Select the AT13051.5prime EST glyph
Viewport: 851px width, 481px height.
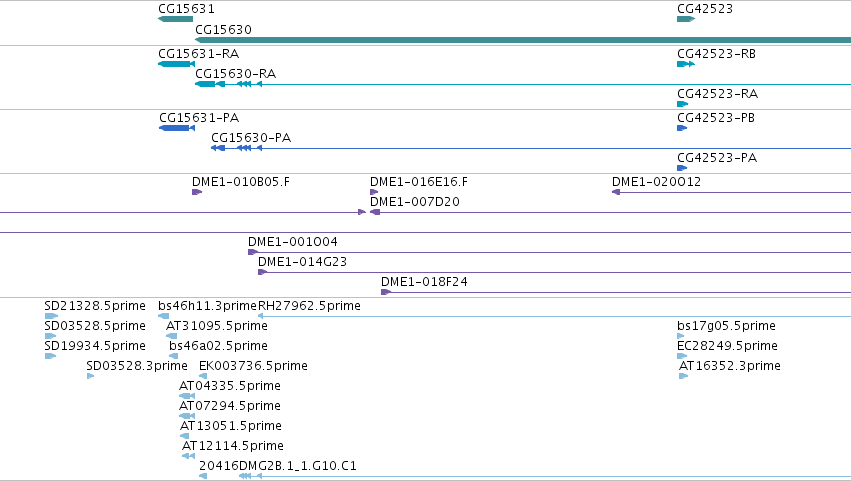[x=185, y=437]
